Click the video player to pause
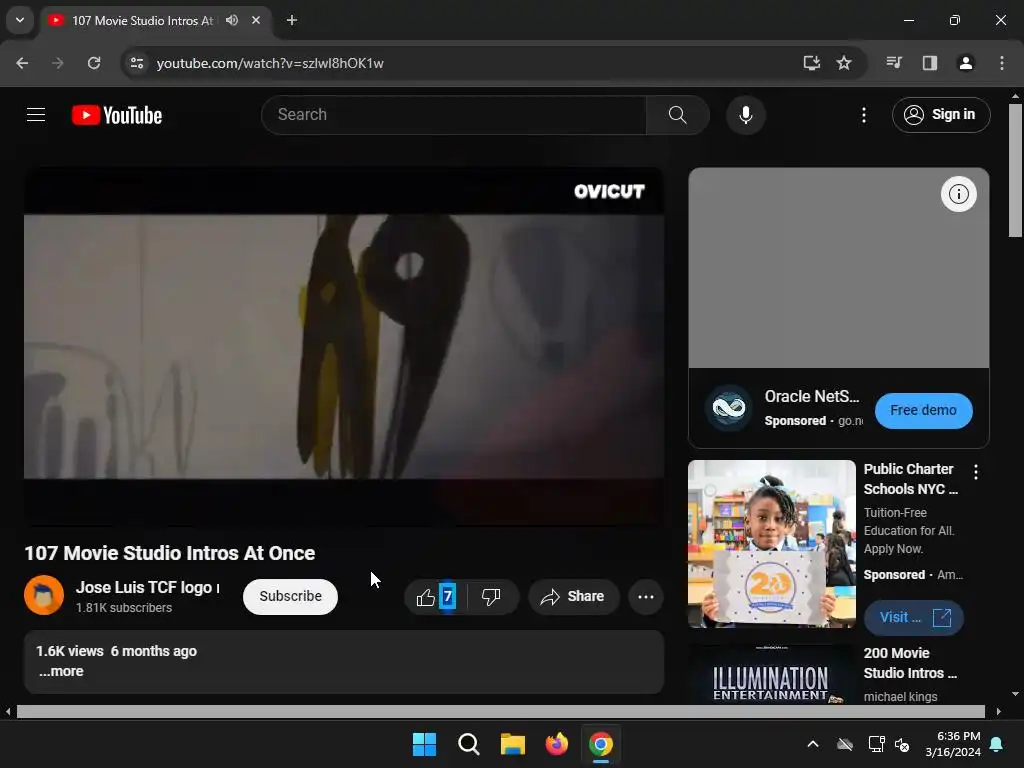Viewport: 1024px width, 768px height. [344, 346]
